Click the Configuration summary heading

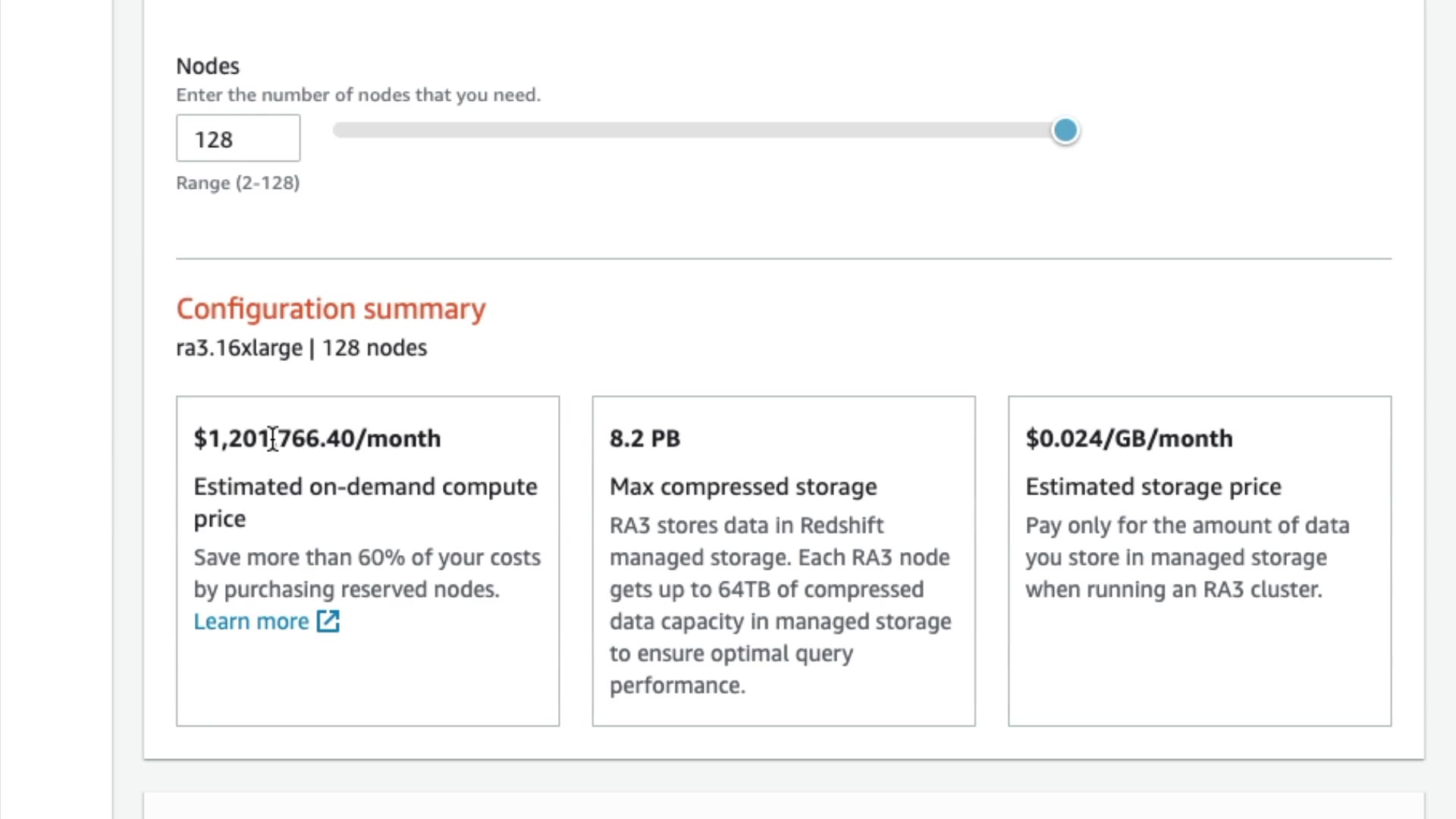click(x=331, y=309)
